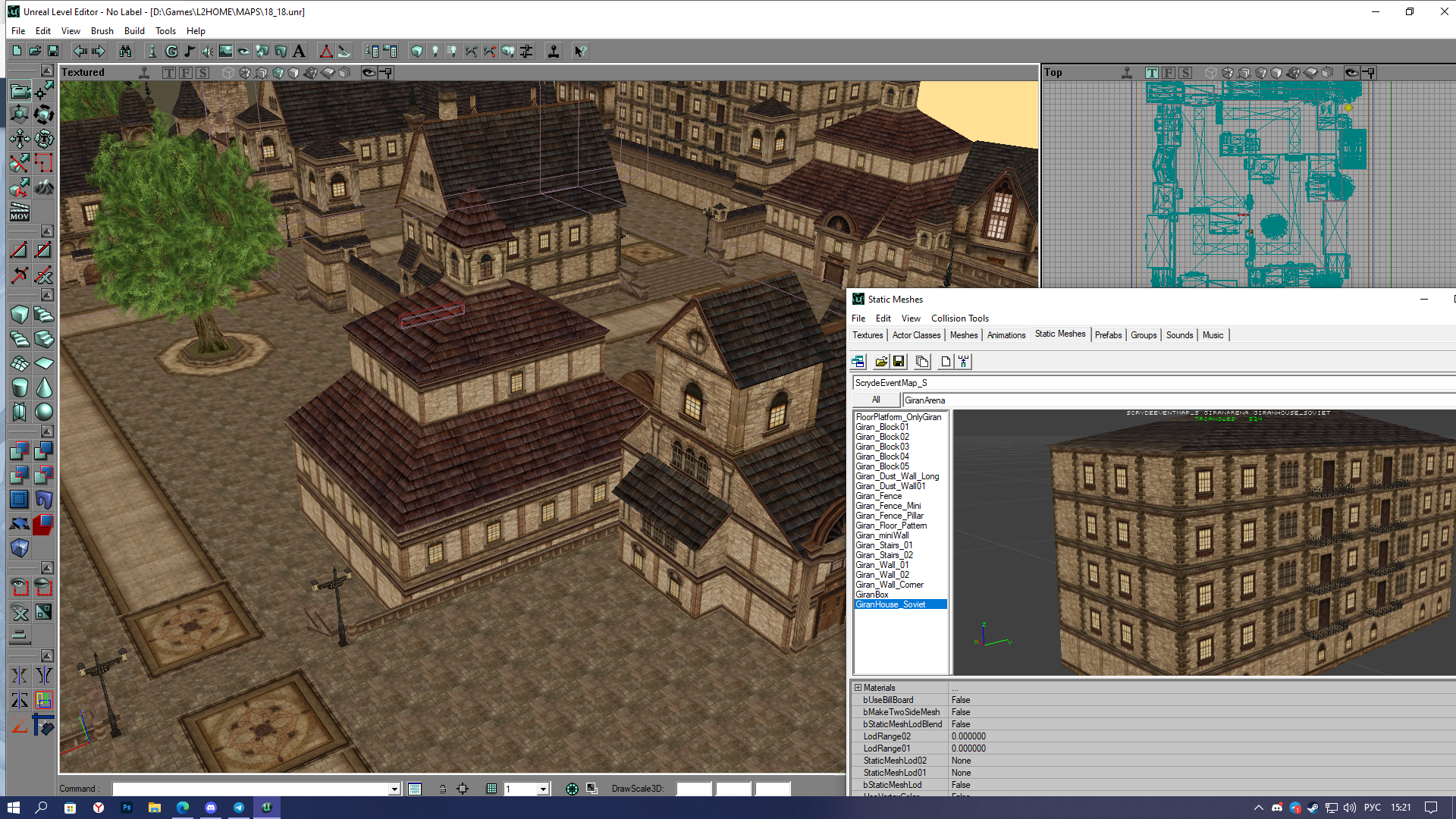Open the grid size dropdown
Viewport: 1456px width, 819px height.
543,789
